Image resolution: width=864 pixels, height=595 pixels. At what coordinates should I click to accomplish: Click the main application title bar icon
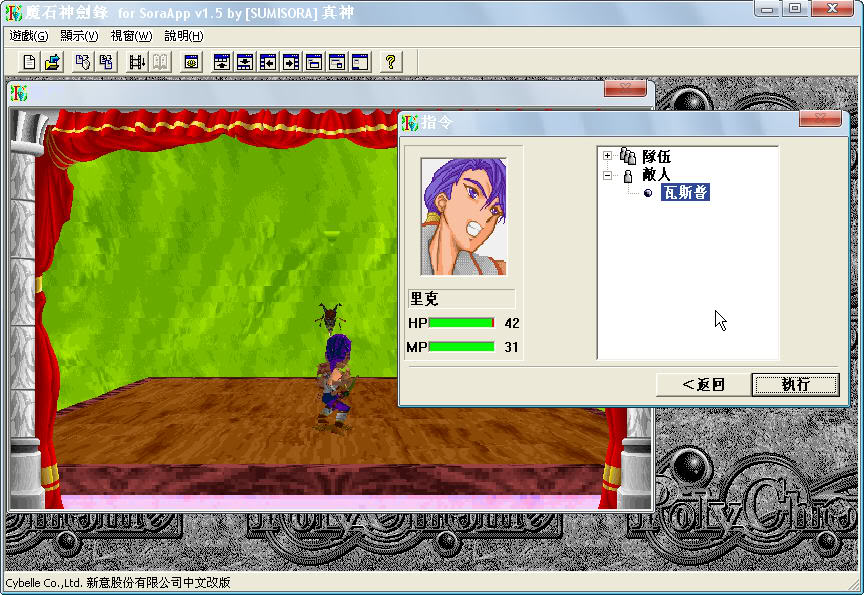13,13
